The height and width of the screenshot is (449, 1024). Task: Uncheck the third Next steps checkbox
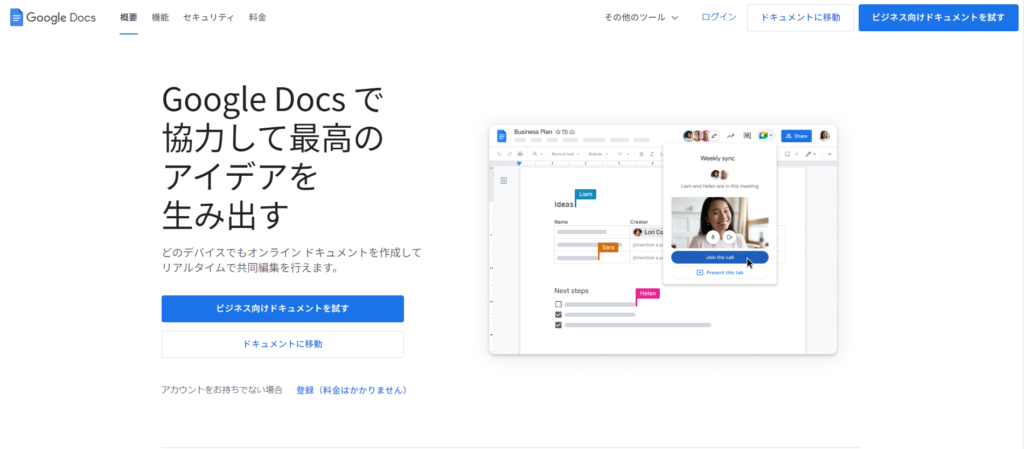558,324
